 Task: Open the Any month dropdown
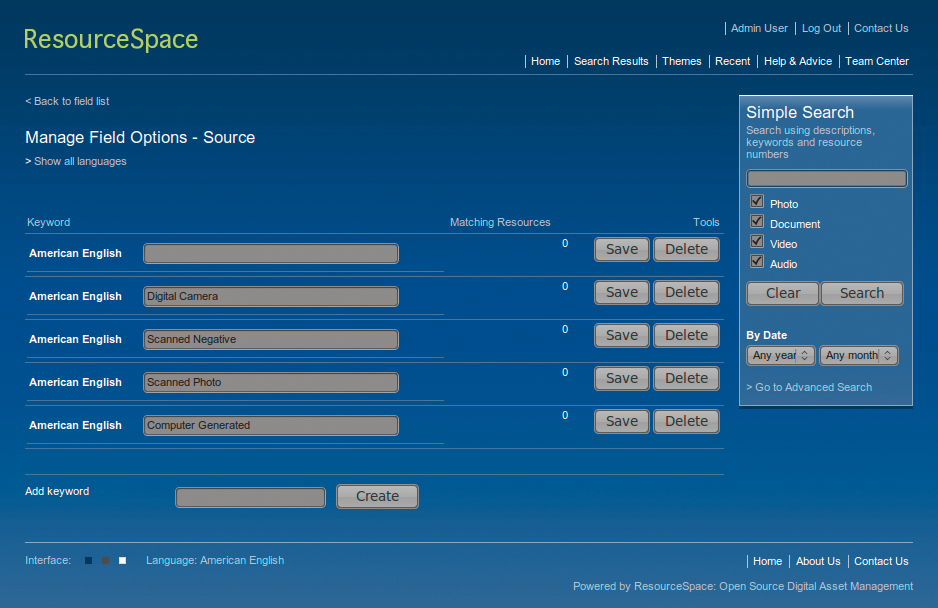[x=858, y=355]
